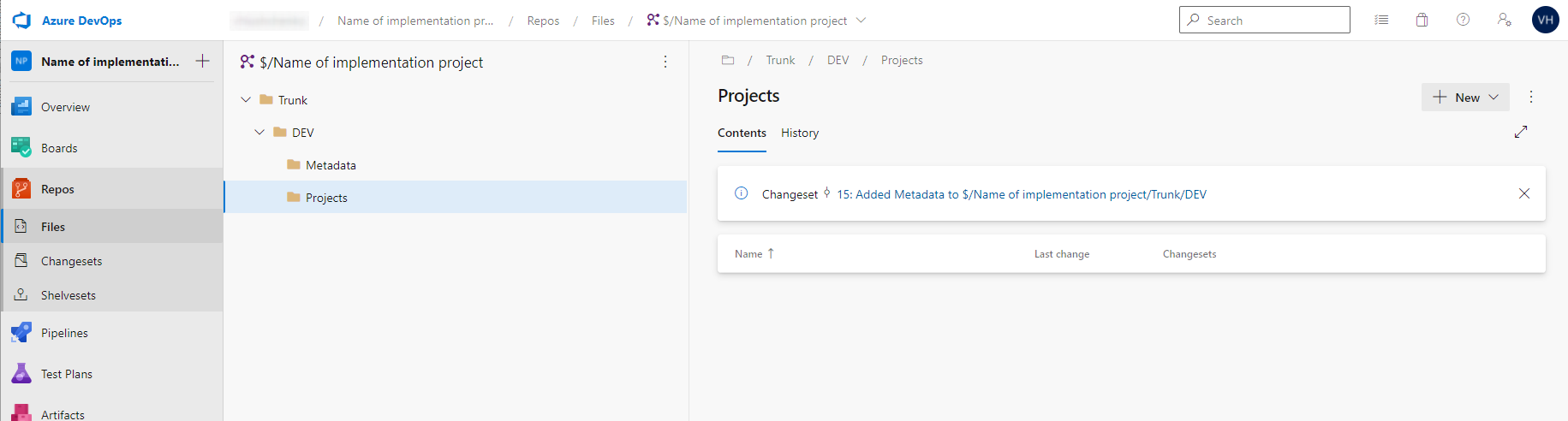Open the help question mark icon
Image resolution: width=1568 pixels, height=421 pixels.
[x=1463, y=20]
